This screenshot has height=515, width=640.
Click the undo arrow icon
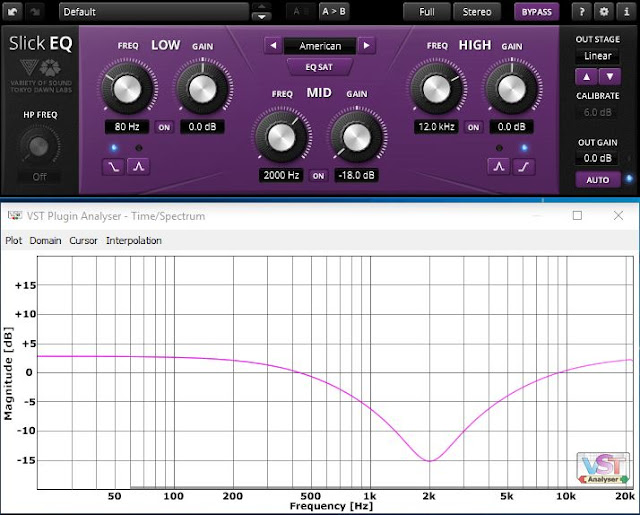12,12
